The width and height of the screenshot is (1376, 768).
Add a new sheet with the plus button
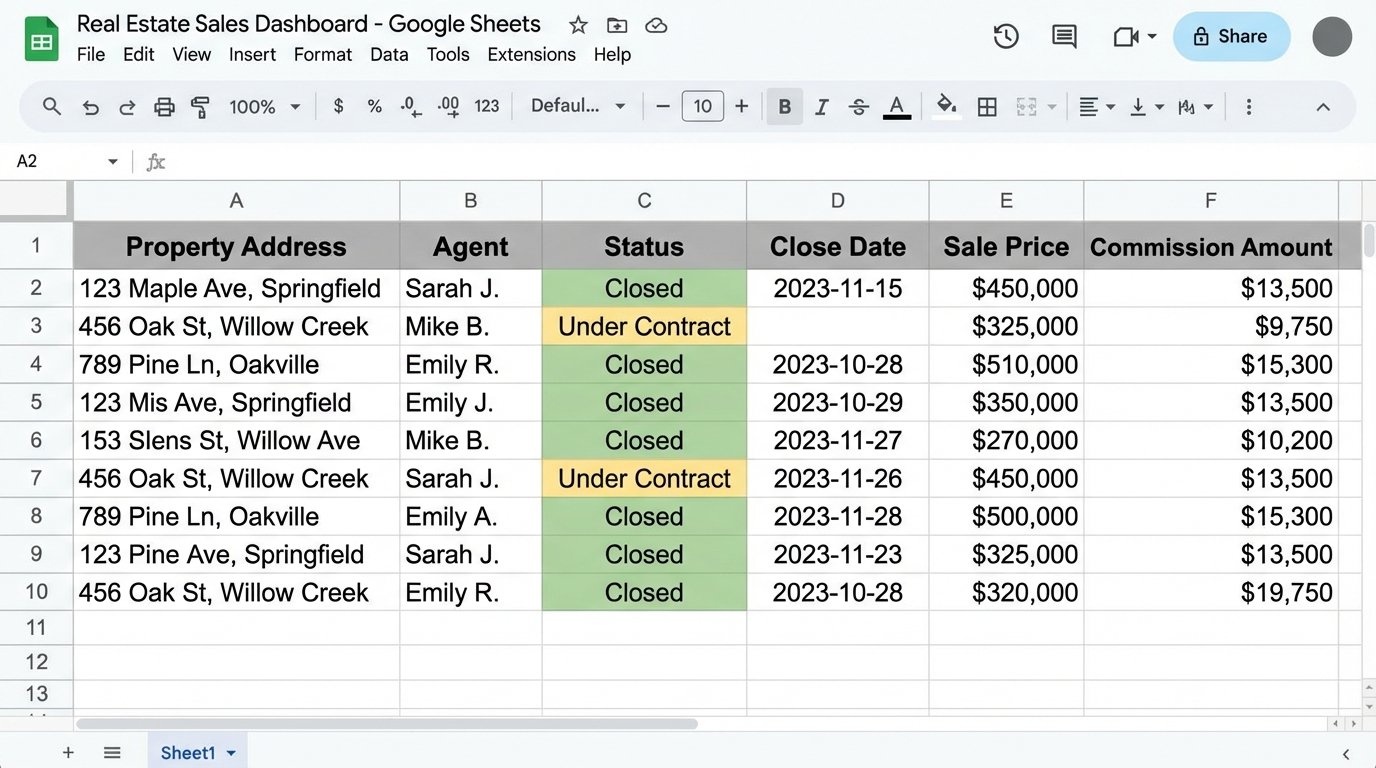(x=68, y=752)
